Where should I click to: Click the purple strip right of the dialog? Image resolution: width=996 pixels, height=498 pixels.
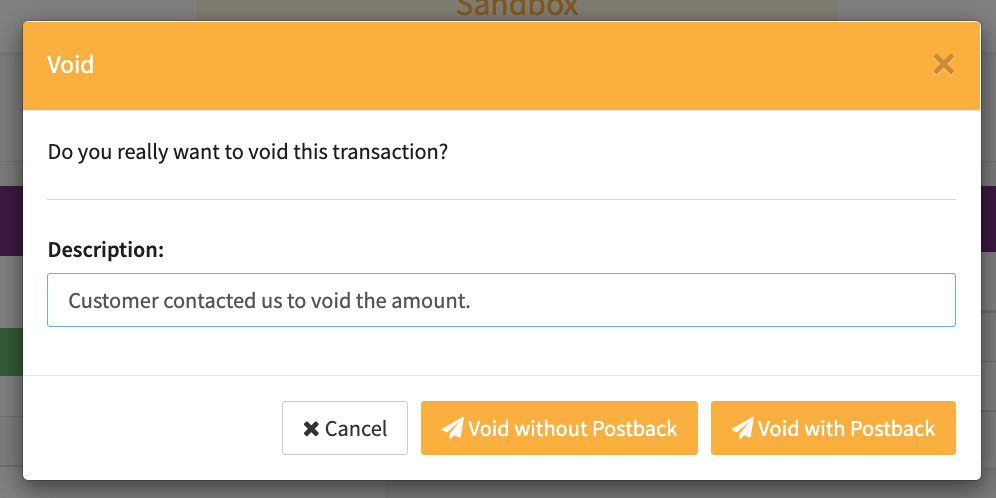(987, 220)
